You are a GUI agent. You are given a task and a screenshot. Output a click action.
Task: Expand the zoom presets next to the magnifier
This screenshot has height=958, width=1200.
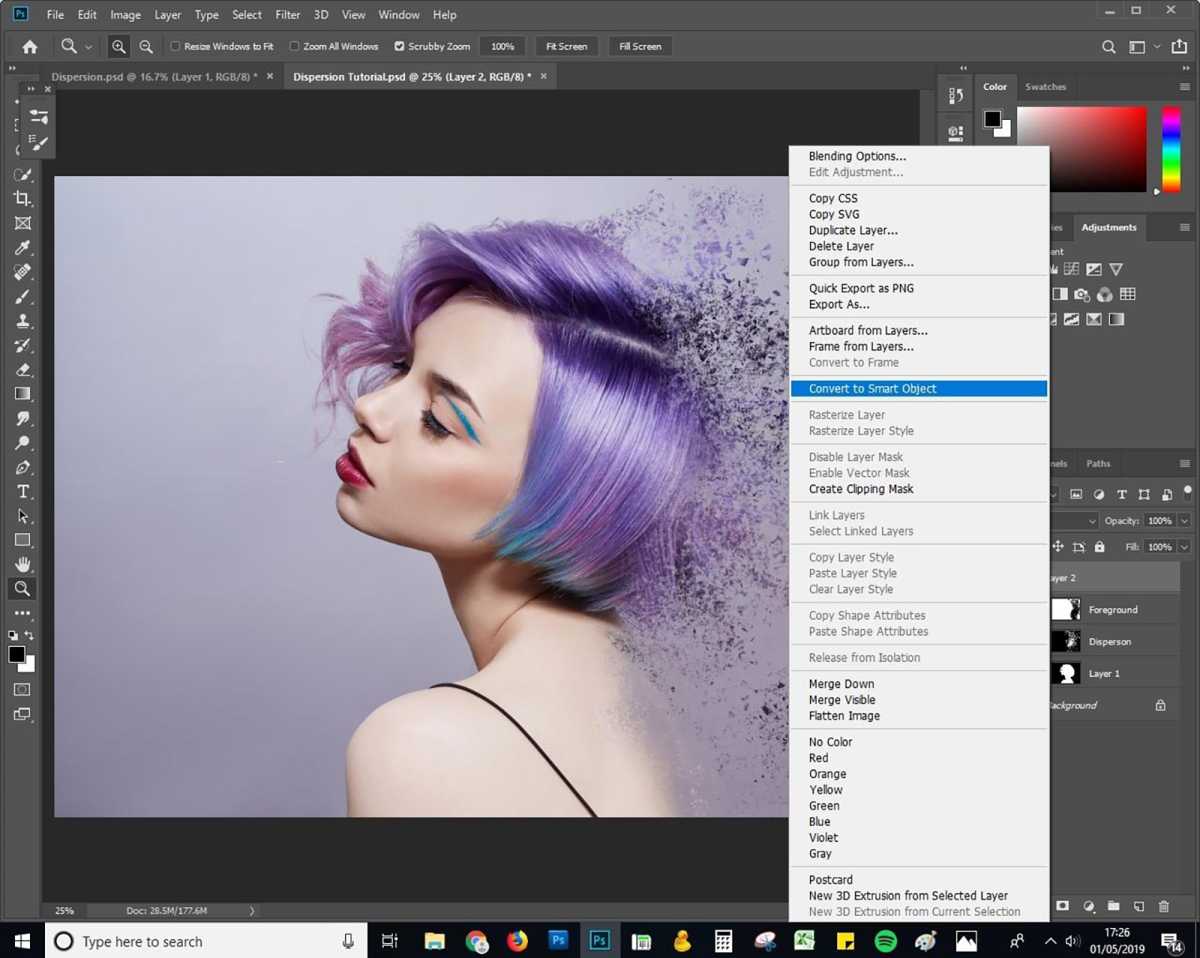click(88, 46)
